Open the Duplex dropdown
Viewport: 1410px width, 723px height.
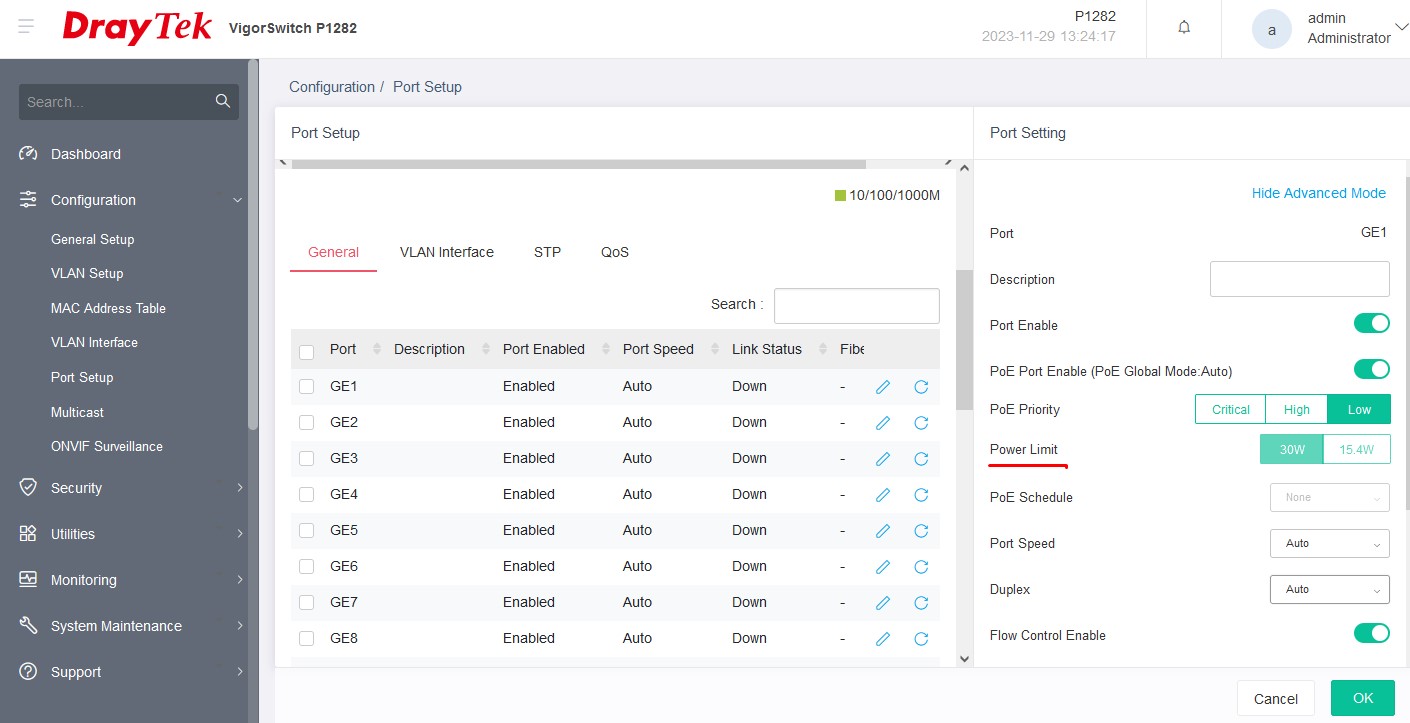(1329, 589)
